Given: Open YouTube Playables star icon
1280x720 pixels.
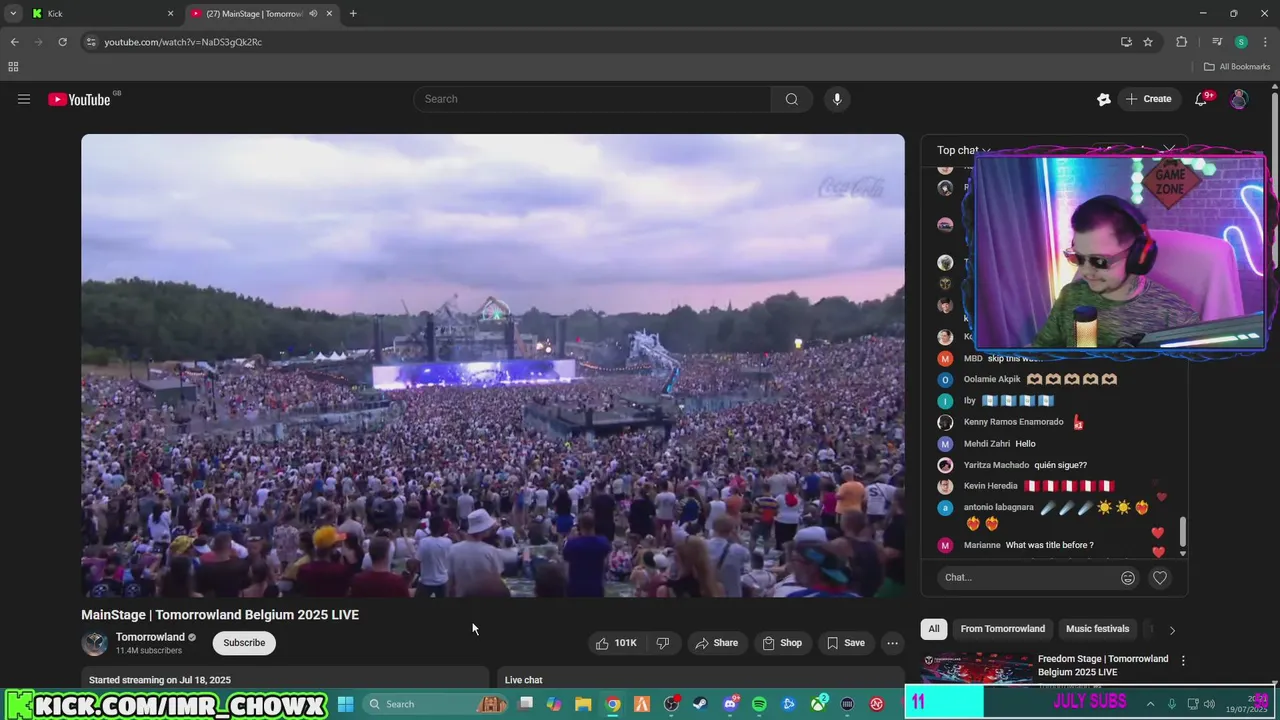Looking at the screenshot, I should pos(1104,99).
